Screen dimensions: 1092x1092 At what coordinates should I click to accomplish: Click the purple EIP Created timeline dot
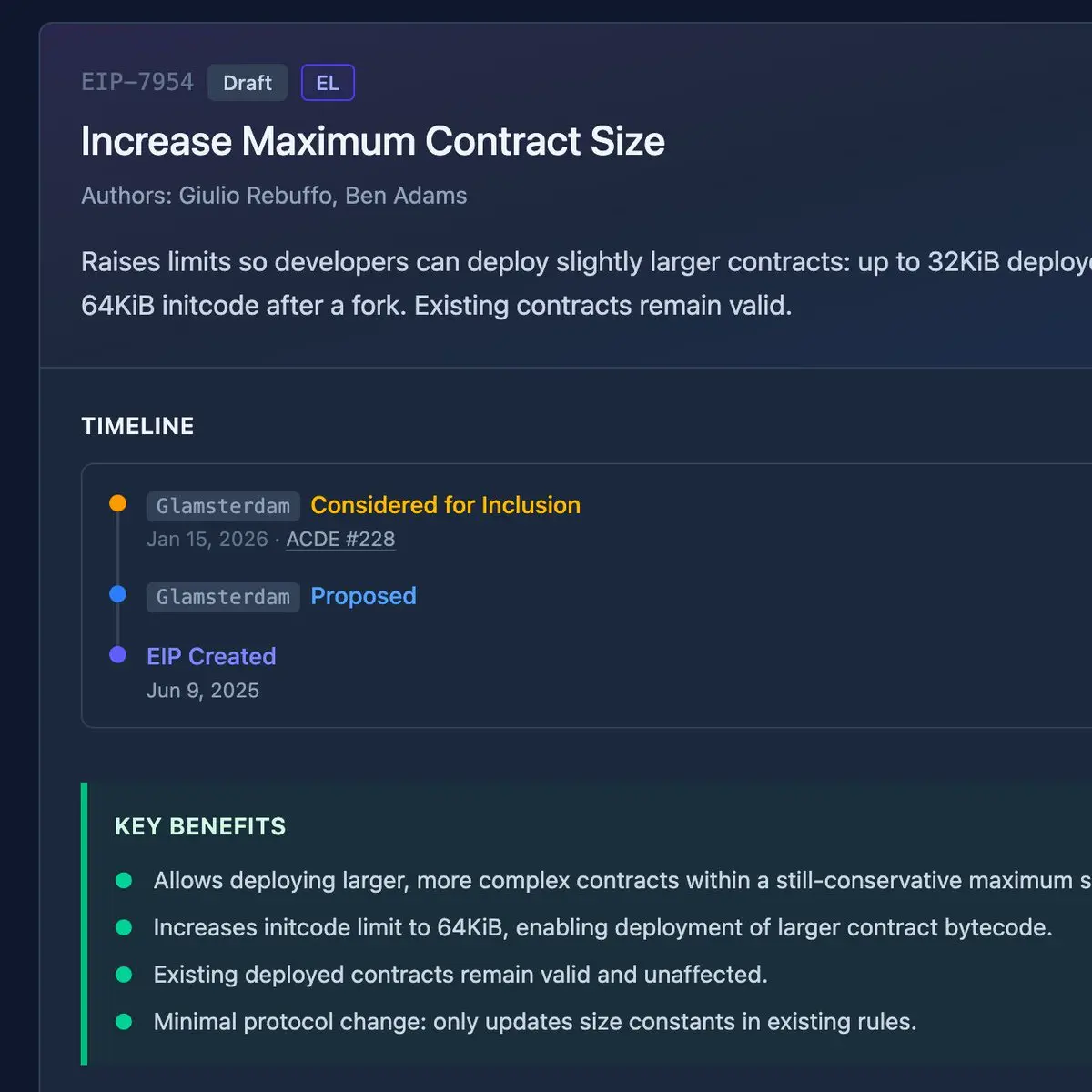pos(117,654)
